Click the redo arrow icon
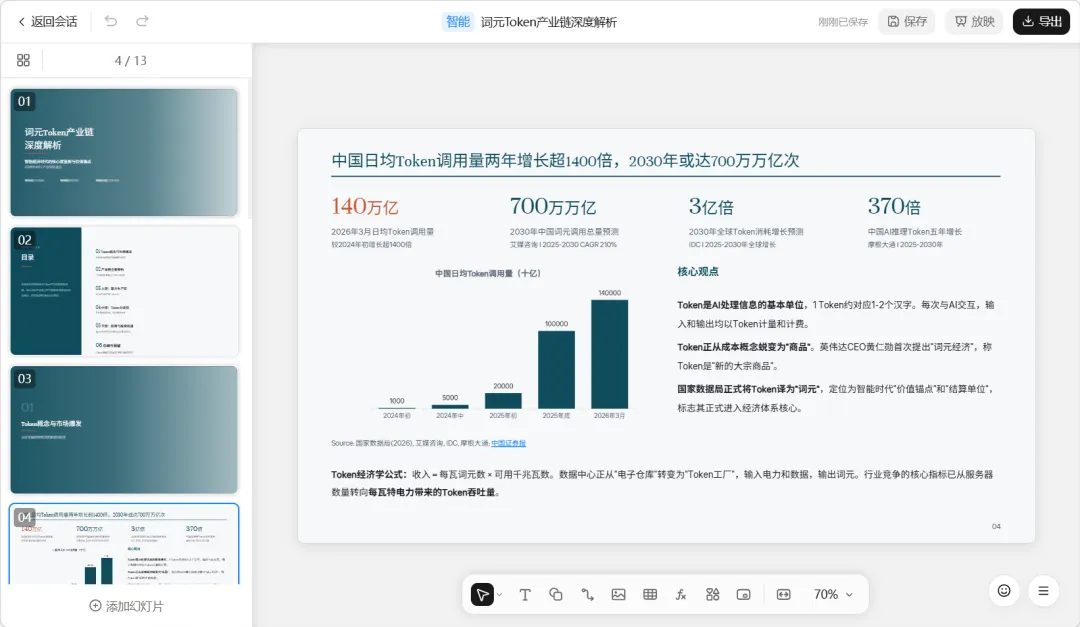 pyautogui.click(x=142, y=21)
